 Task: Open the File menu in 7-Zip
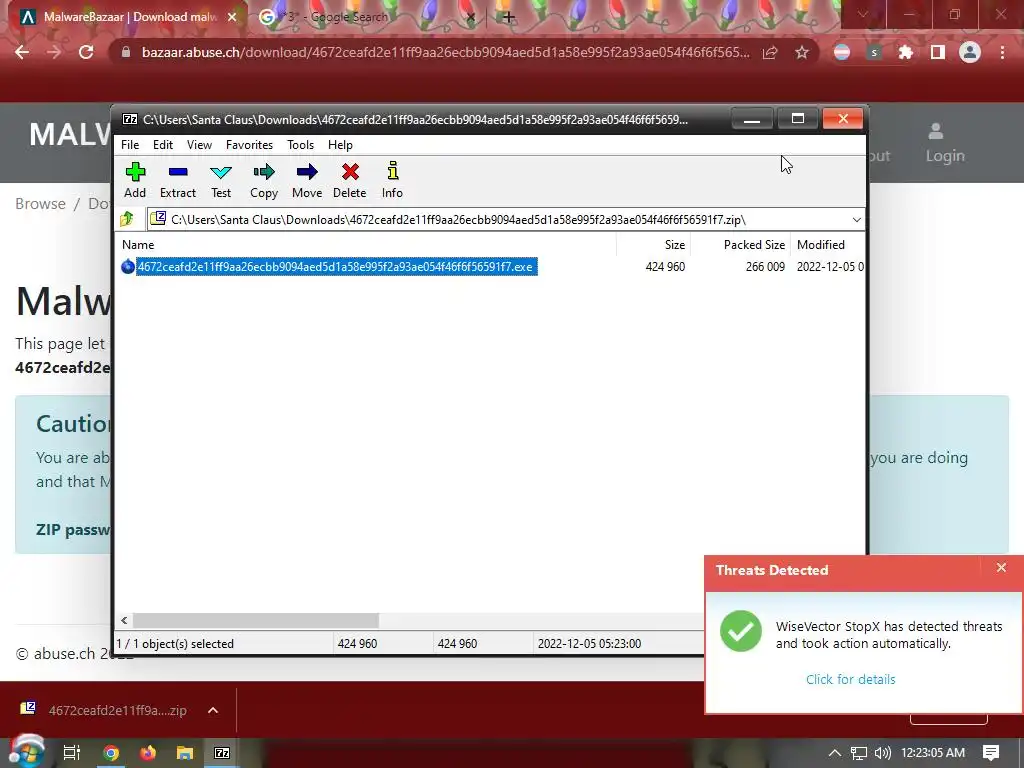[x=130, y=145]
